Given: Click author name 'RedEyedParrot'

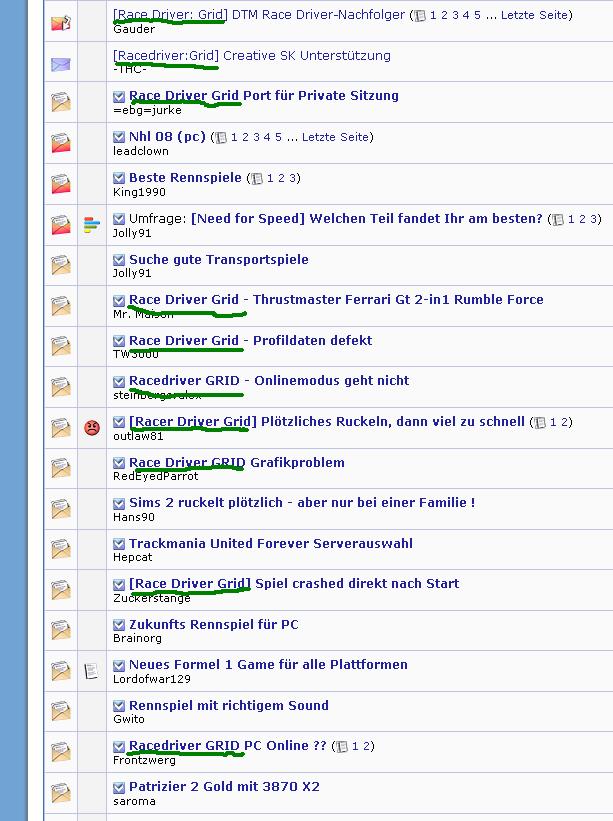Looking at the screenshot, I should point(156,476).
